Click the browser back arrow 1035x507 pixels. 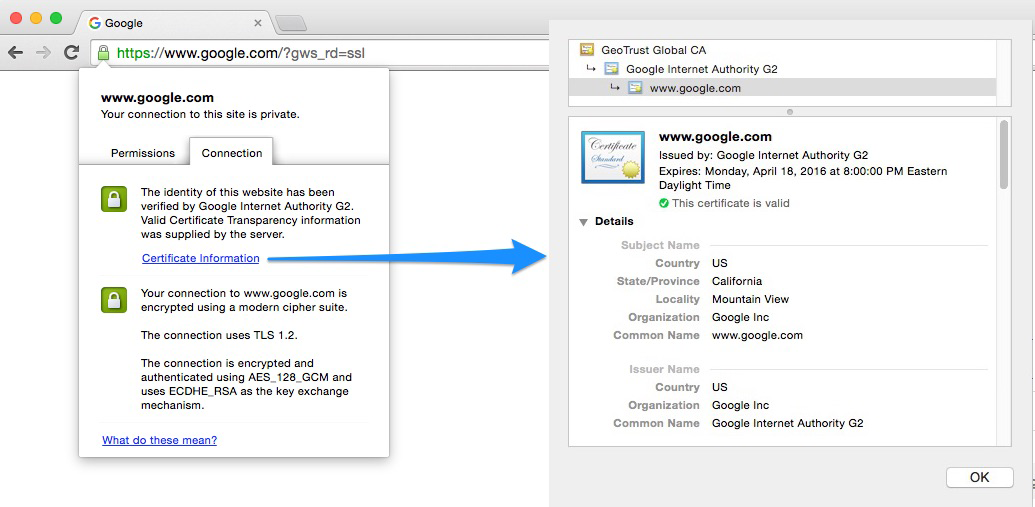click(x=15, y=53)
